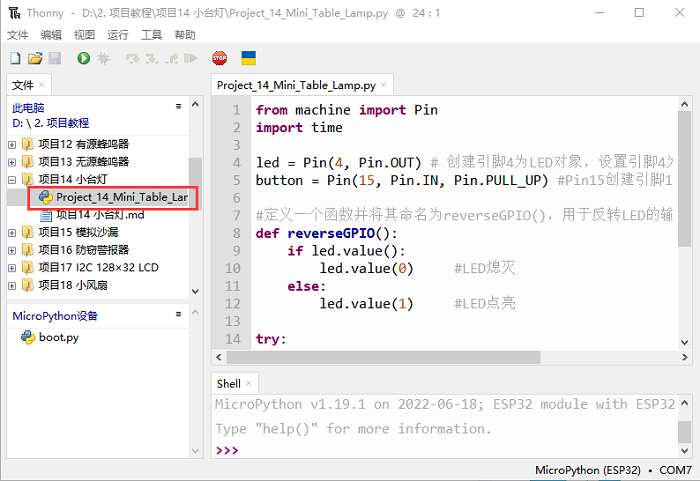700x481 pixels.
Task: Select the 项目14 小台灯.md file
Action: 100,214
